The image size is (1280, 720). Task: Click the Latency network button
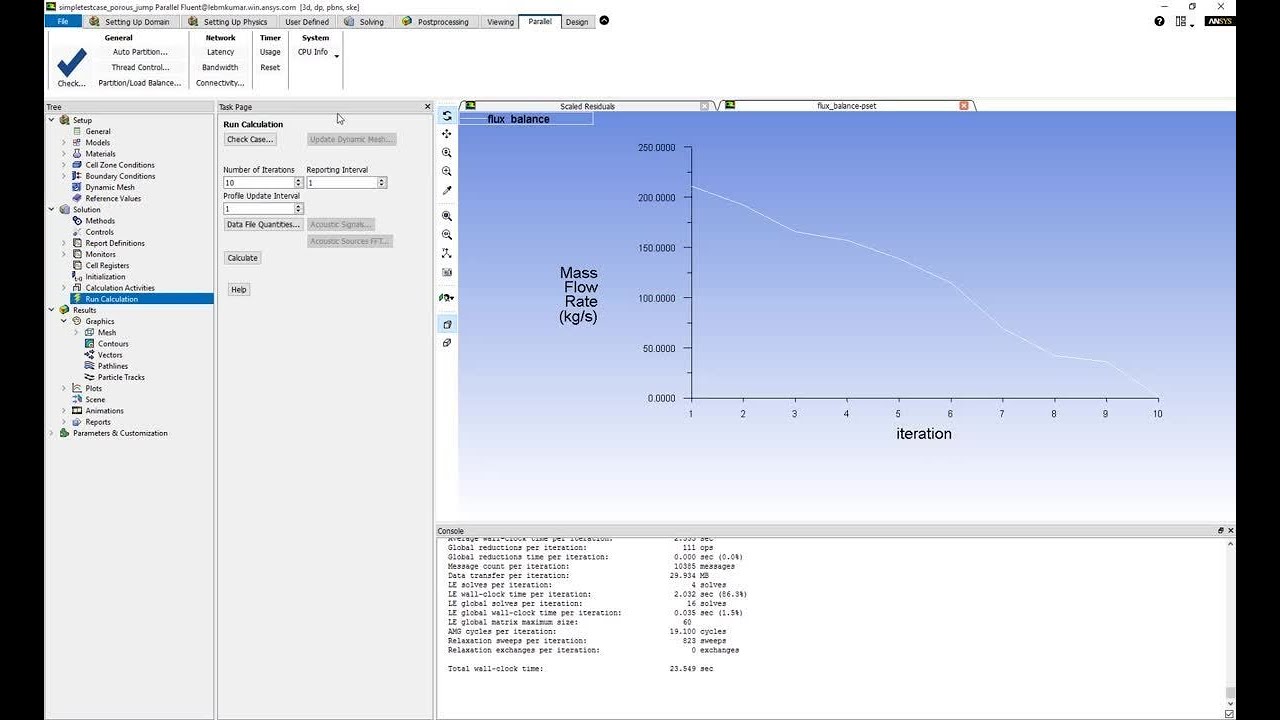pyautogui.click(x=220, y=52)
